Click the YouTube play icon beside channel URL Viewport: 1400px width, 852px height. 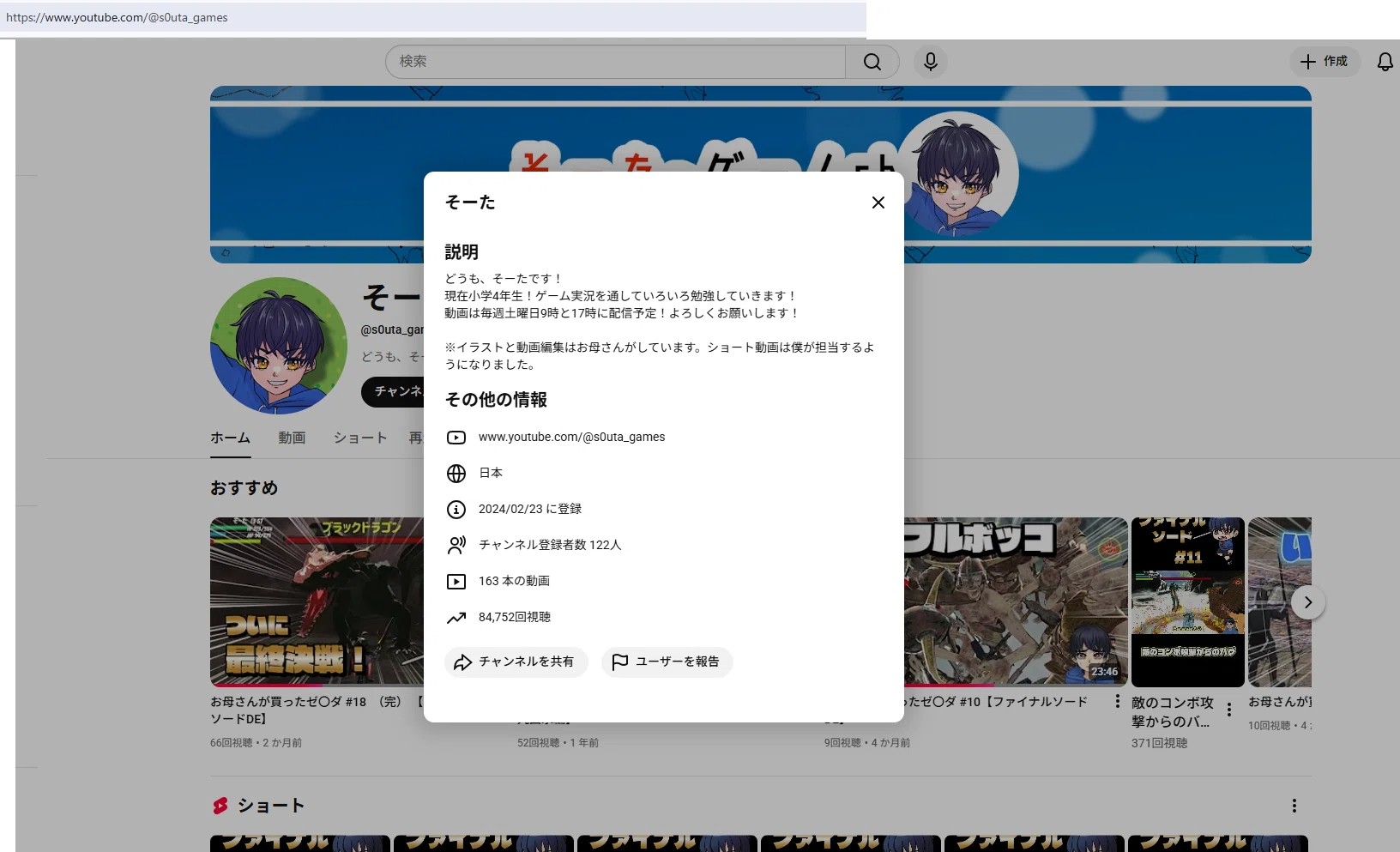pyautogui.click(x=456, y=438)
